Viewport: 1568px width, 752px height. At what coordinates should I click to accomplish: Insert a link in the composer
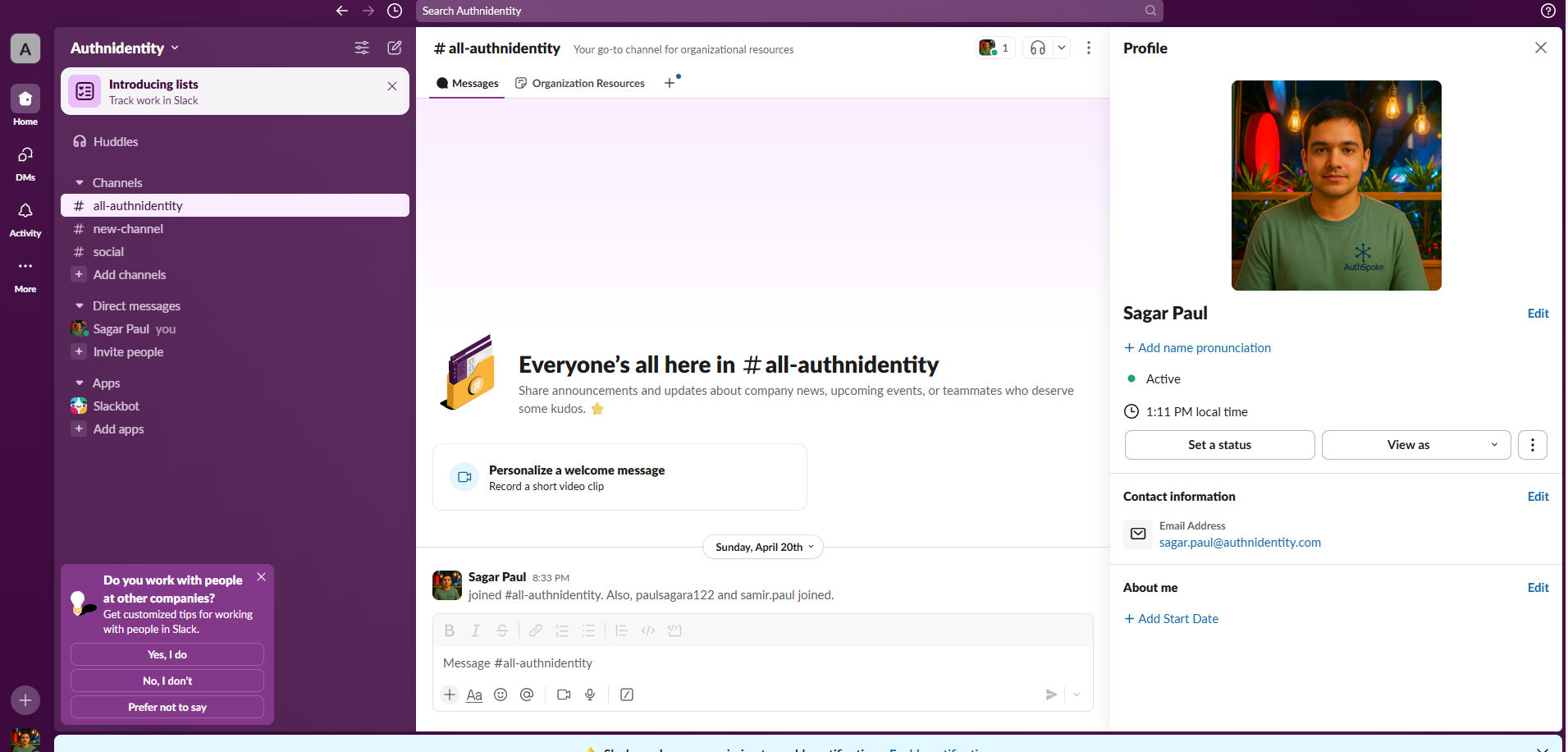tap(536, 630)
